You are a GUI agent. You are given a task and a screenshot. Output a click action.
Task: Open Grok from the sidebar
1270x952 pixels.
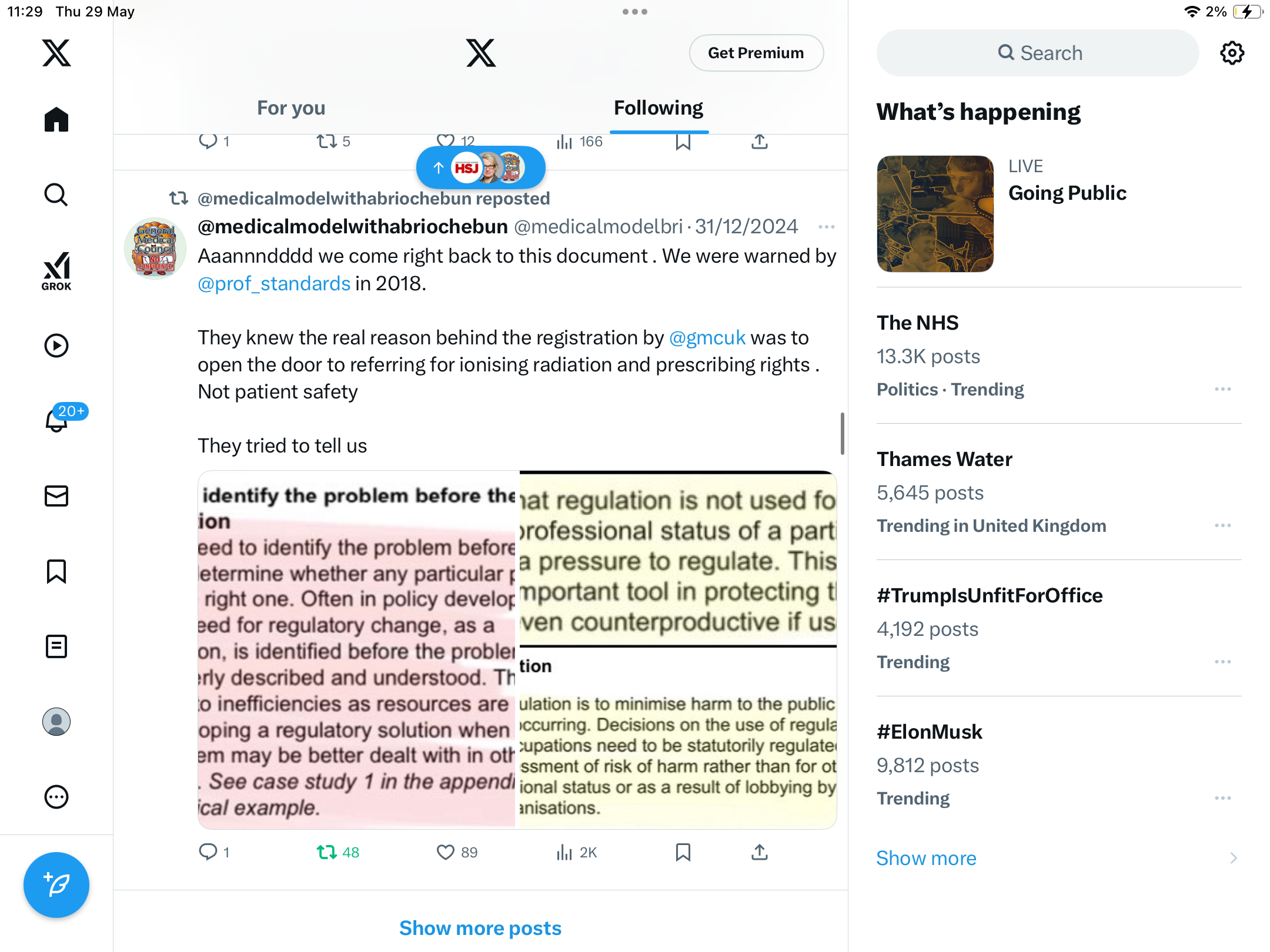(56, 271)
